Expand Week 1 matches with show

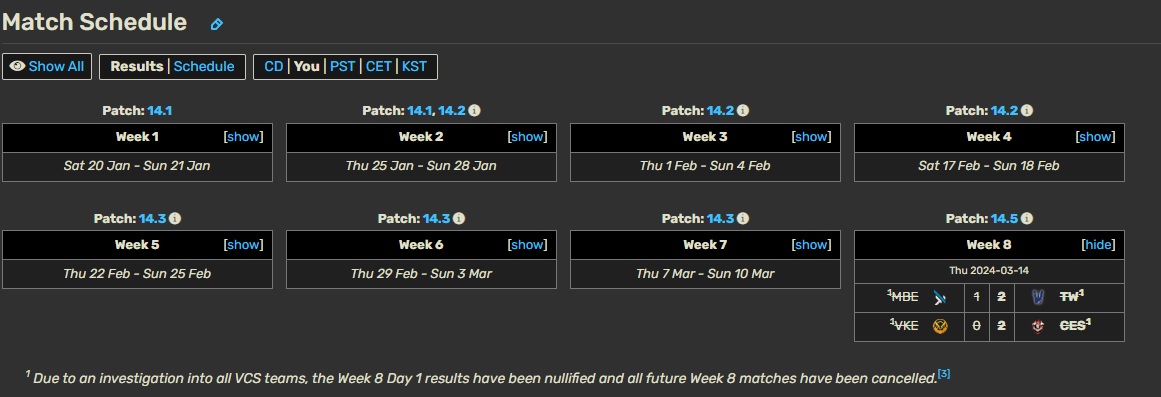tap(244, 137)
